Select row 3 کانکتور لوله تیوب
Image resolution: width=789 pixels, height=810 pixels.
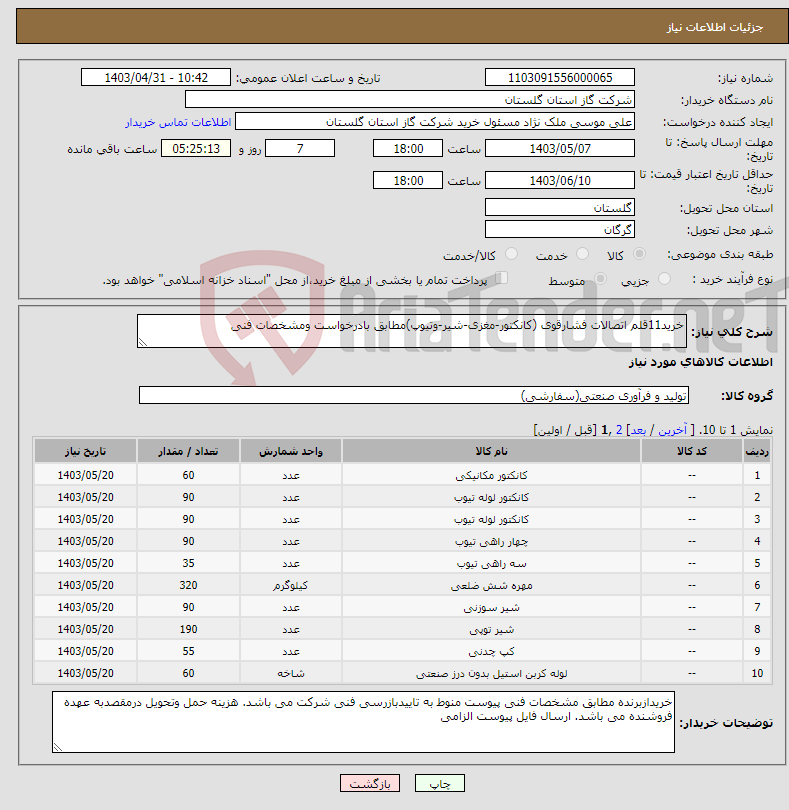click(403, 519)
